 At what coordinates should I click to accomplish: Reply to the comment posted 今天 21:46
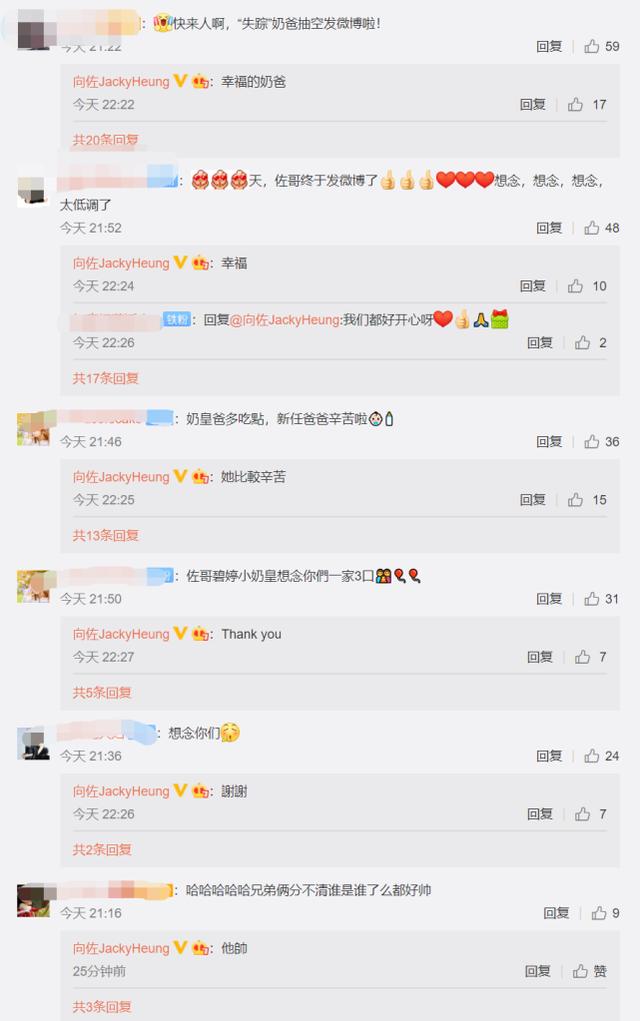tap(549, 441)
